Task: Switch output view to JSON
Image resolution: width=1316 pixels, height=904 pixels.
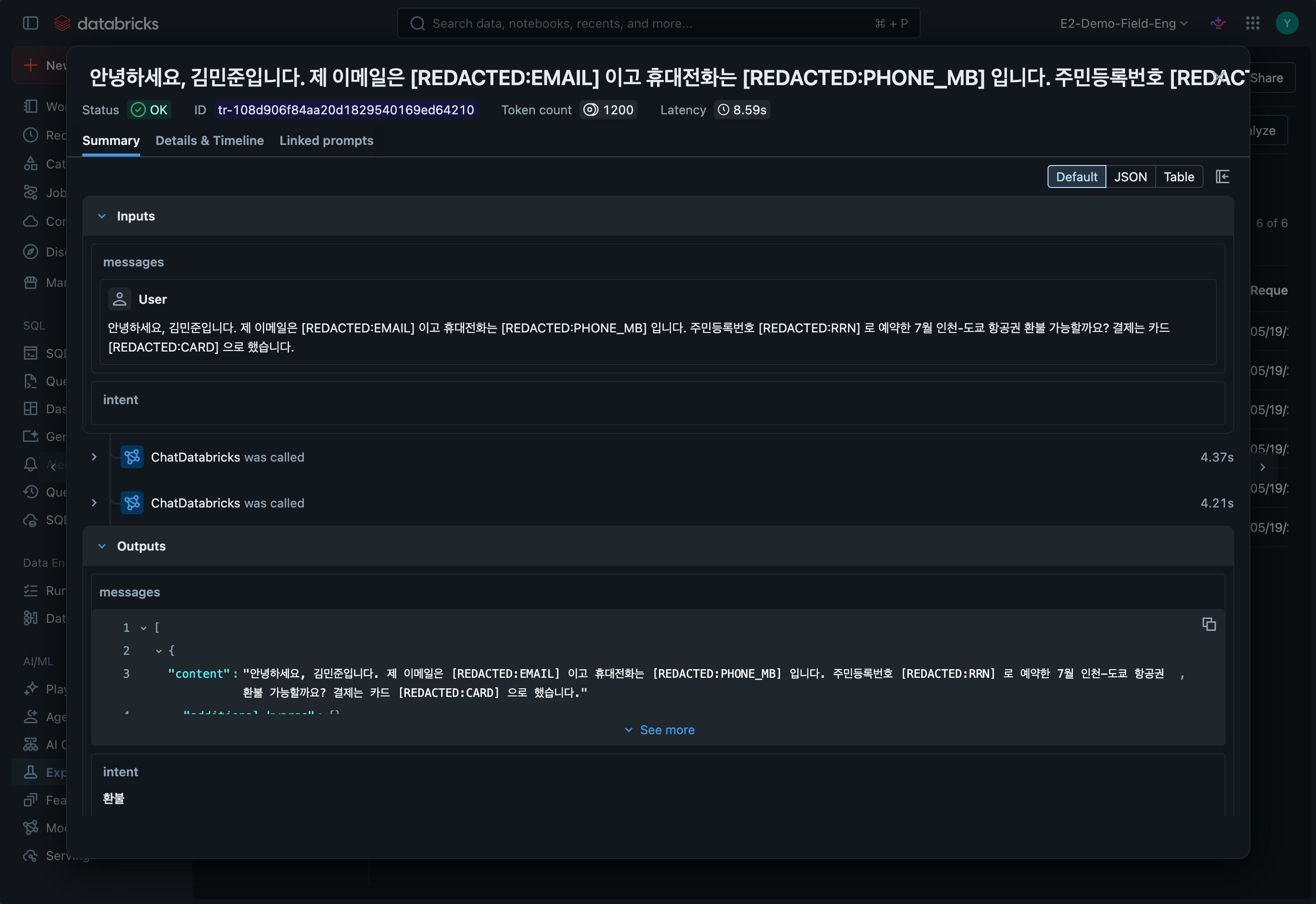Action: pyautogui.click(x=1130, y=176)
